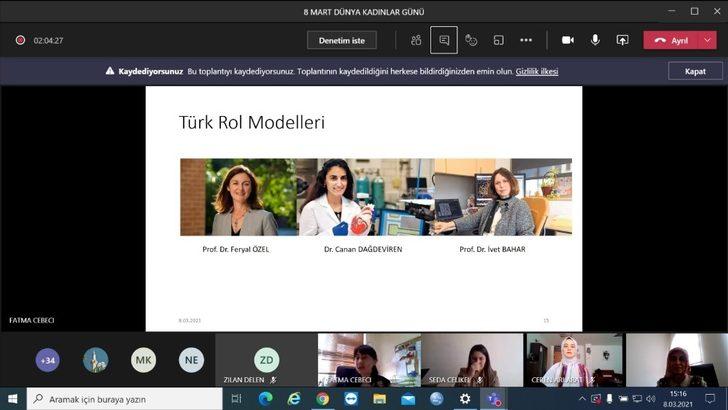Open Microsoft Edge from taskbar

[266, 399]
